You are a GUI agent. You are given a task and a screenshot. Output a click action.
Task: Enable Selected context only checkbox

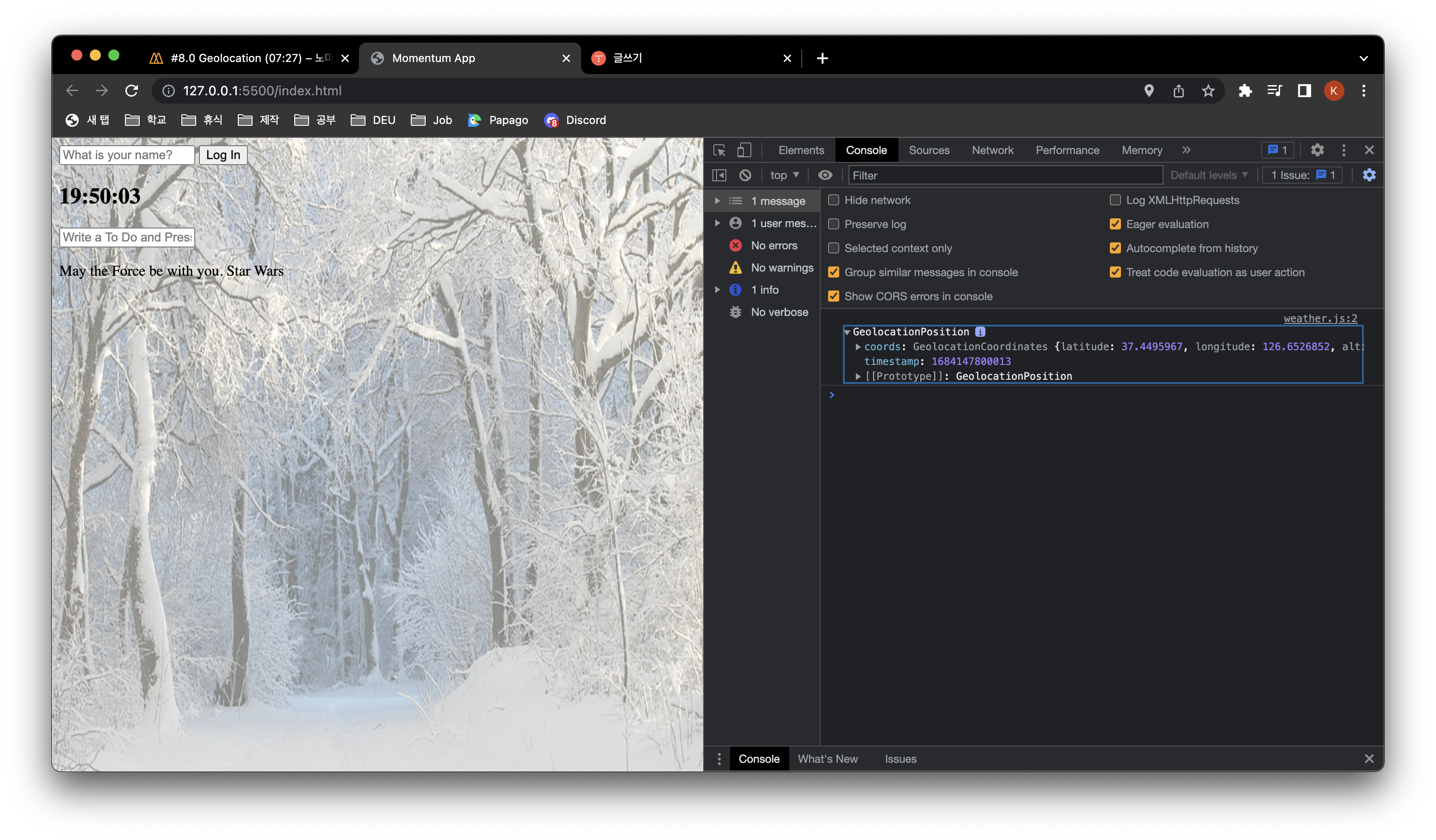834,248
